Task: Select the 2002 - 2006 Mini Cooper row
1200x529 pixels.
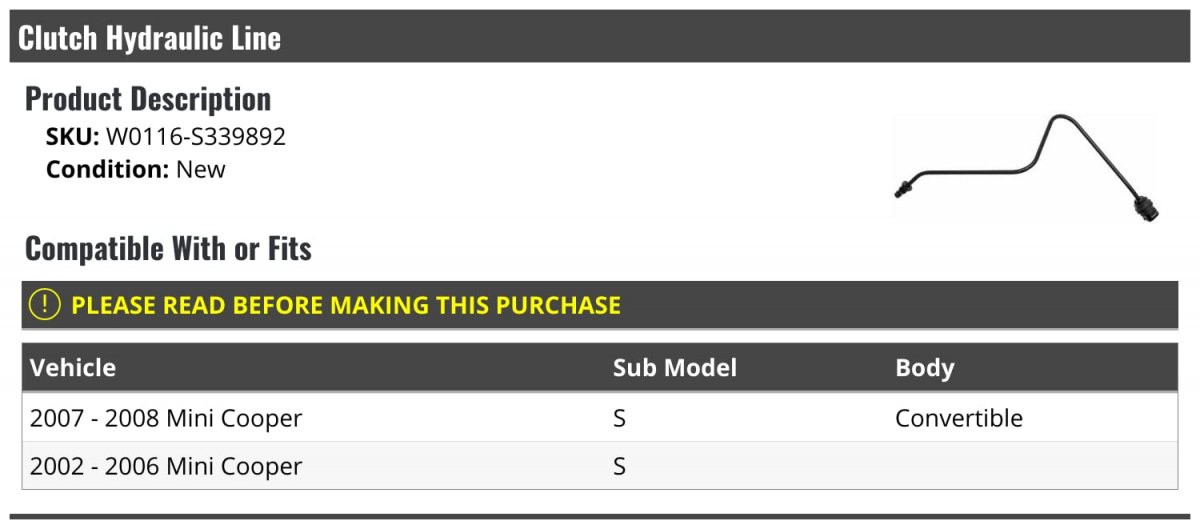Action: click(x=600, y=466)
